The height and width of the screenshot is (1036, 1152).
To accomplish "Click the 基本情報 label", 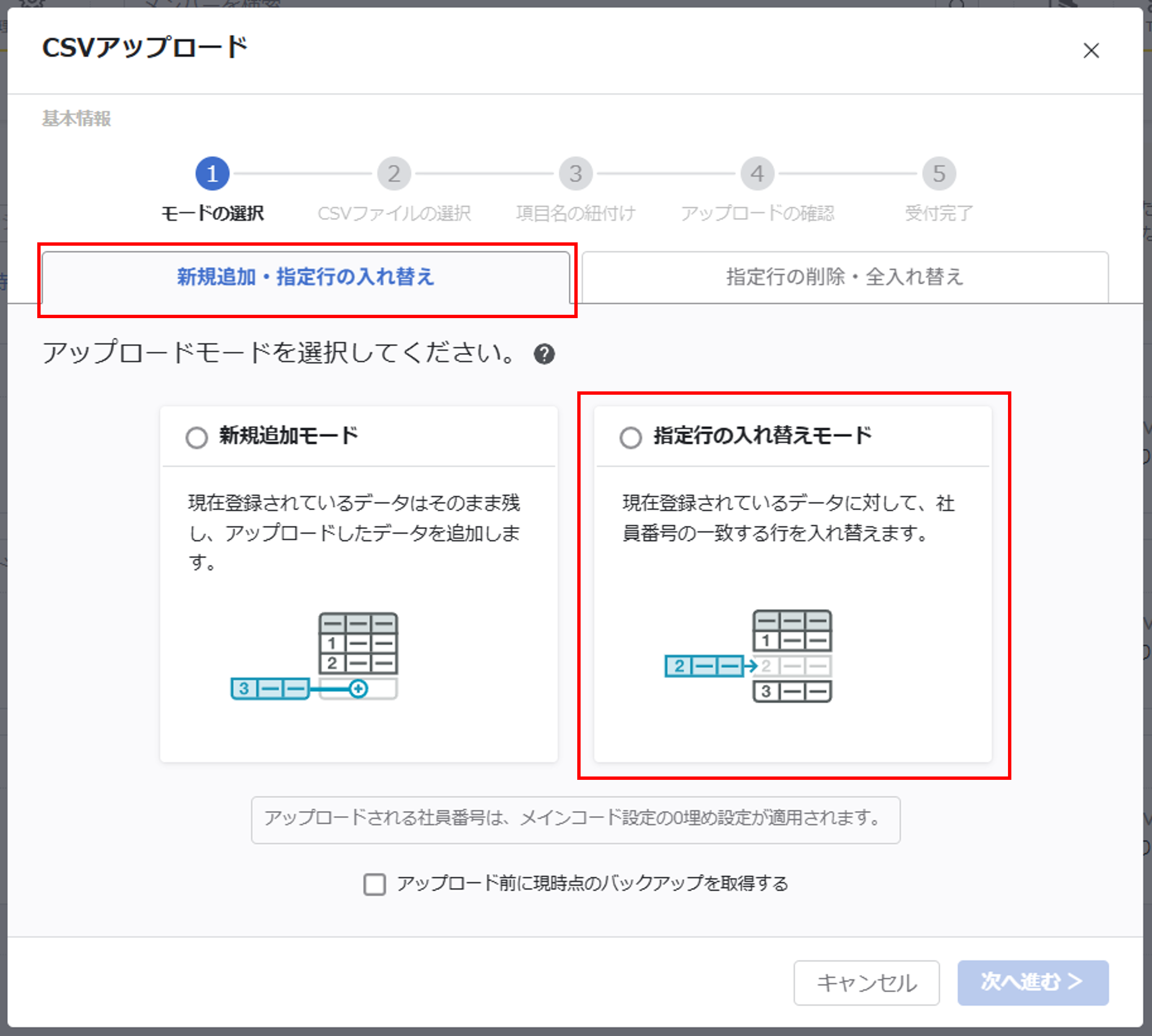I will click(76, 120).
